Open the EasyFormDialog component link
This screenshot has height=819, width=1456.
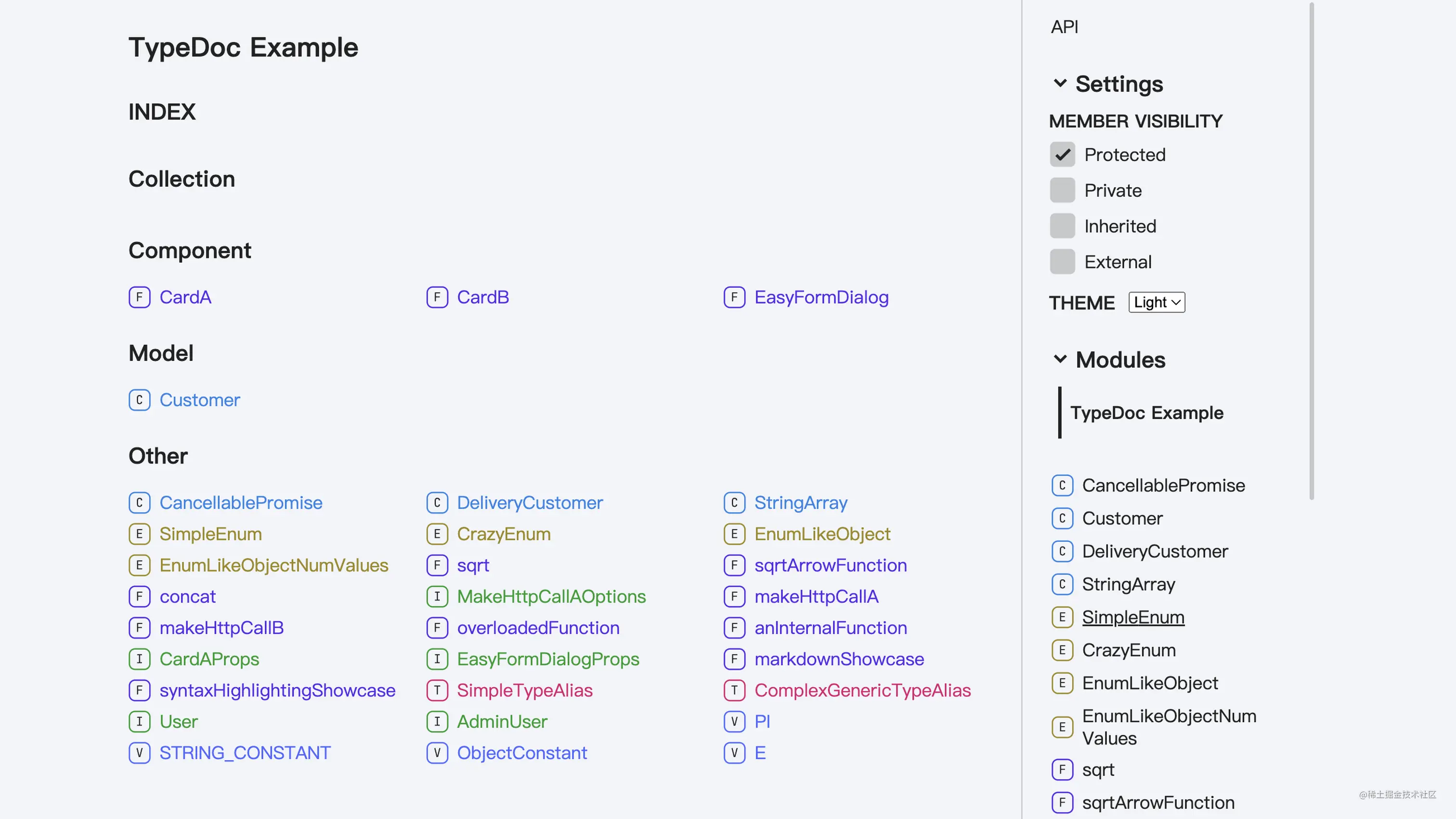pos(821,297)
